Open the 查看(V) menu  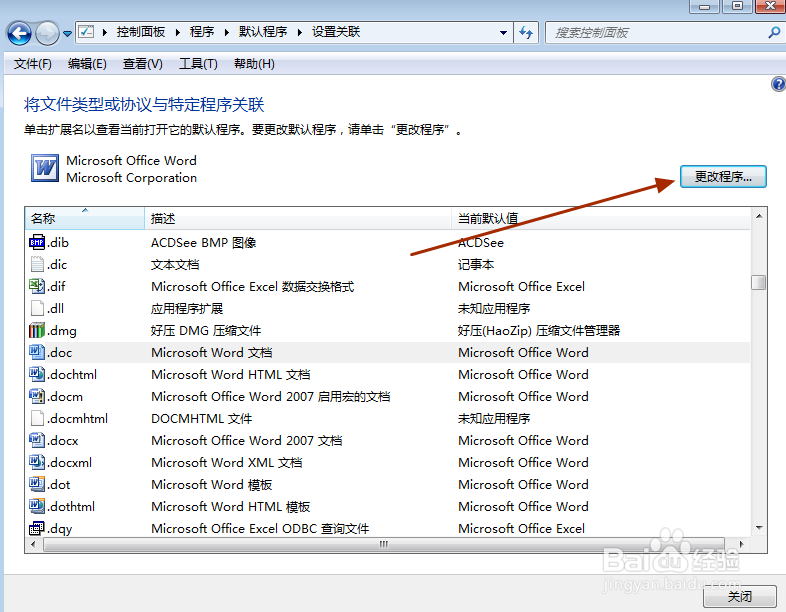point(143,64)
